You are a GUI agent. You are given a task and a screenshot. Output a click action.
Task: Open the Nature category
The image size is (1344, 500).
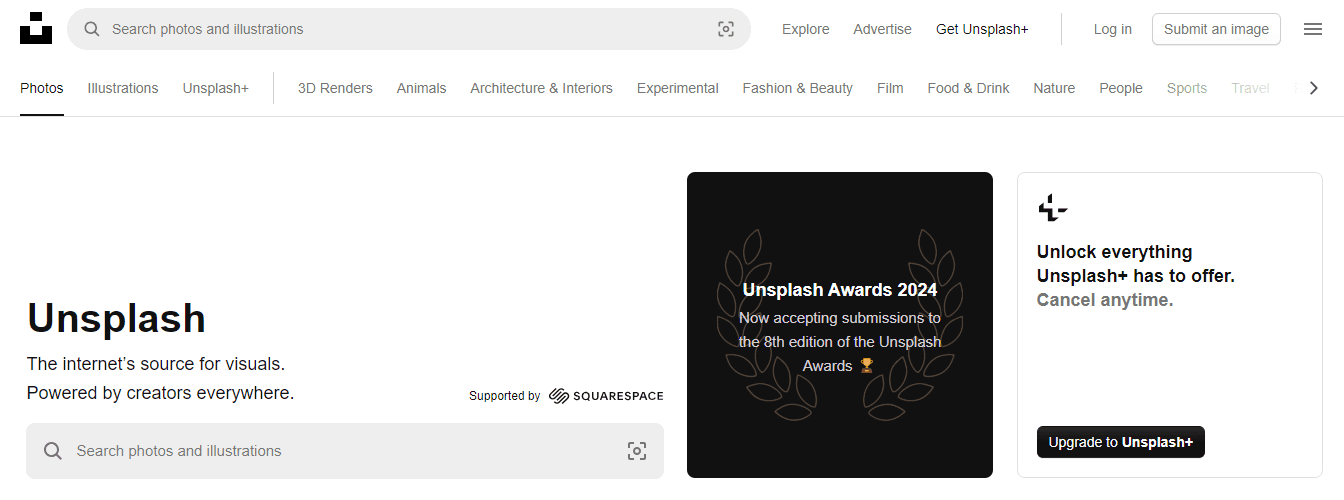click(x=1054, y=88)
